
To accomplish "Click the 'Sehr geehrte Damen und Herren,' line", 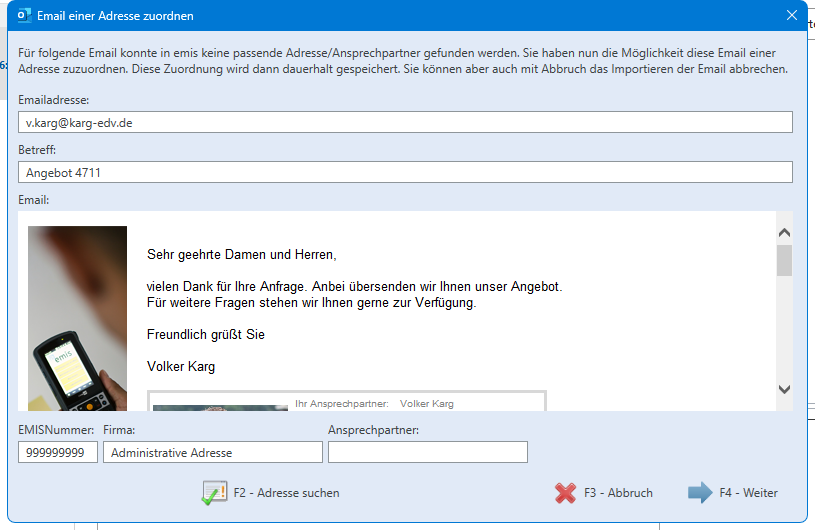I will [242, 255].
